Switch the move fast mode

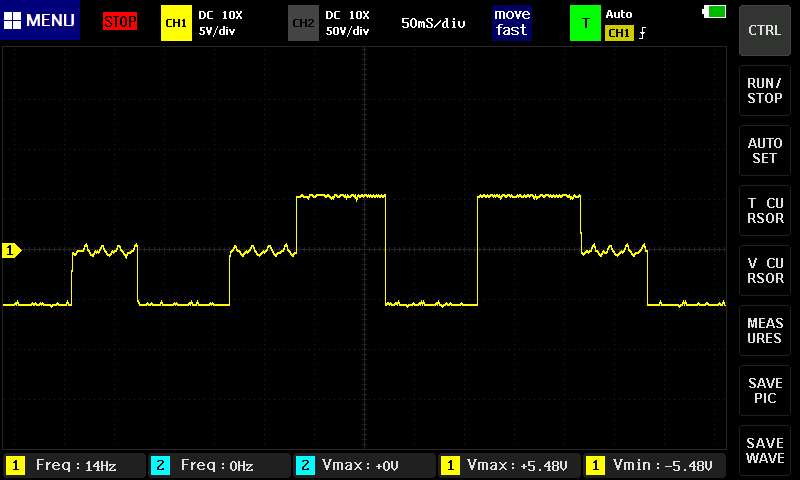pos(511,22)
